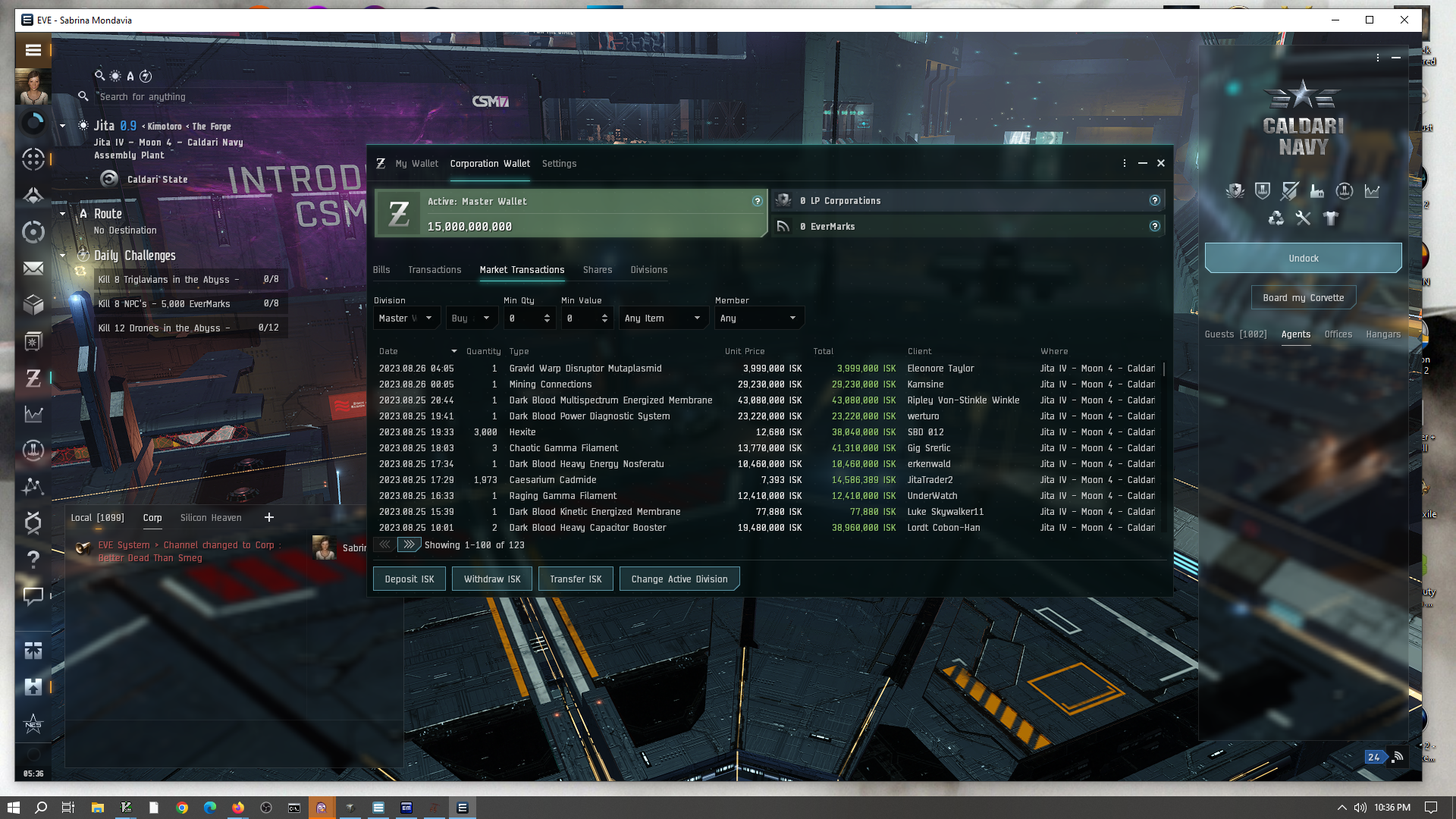The image size is (1456, 819).
Task: Click the Min Qty stepper arrows
Action: tap(547, 318)
